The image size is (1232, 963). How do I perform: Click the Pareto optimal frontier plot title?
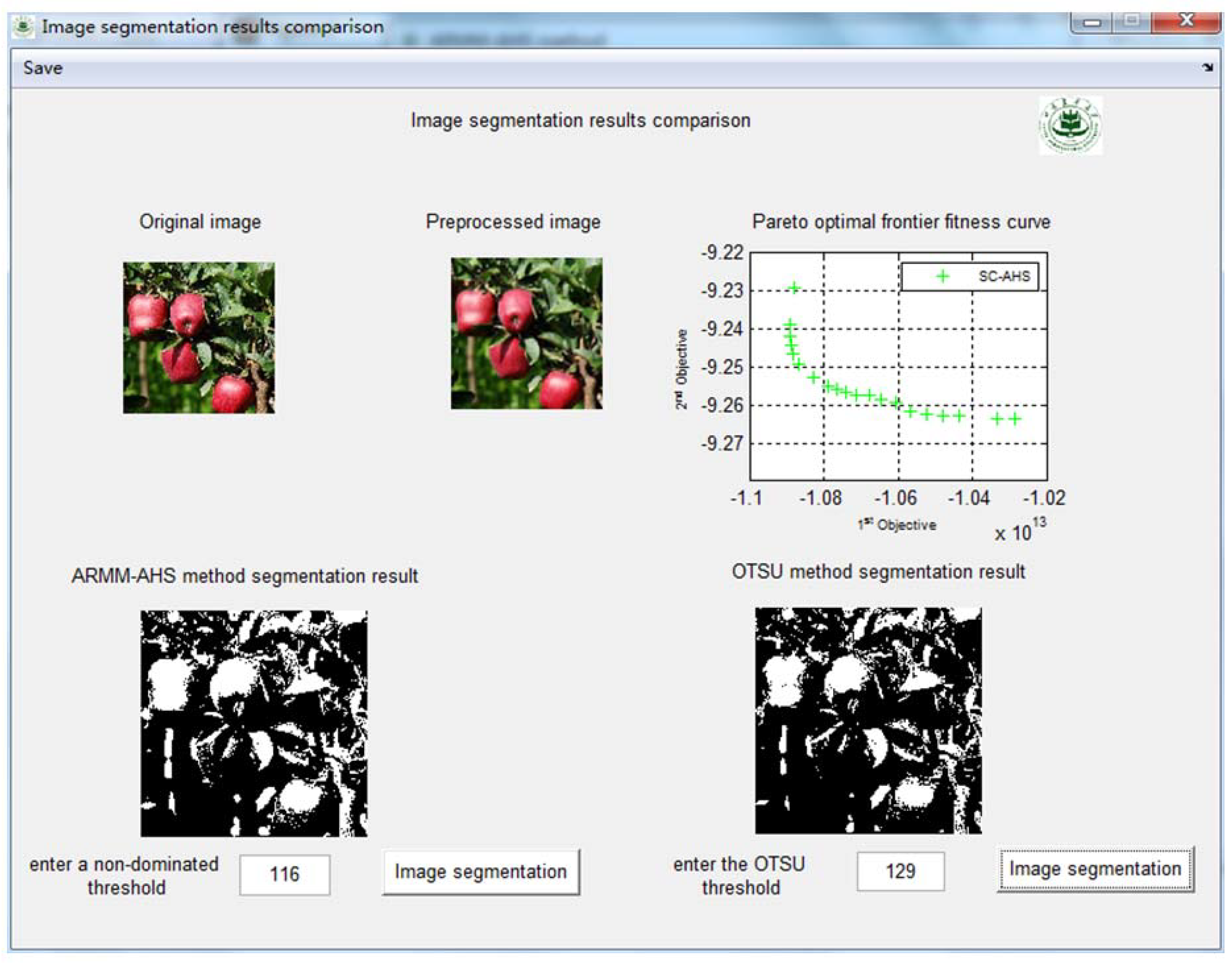coord(901,222)
